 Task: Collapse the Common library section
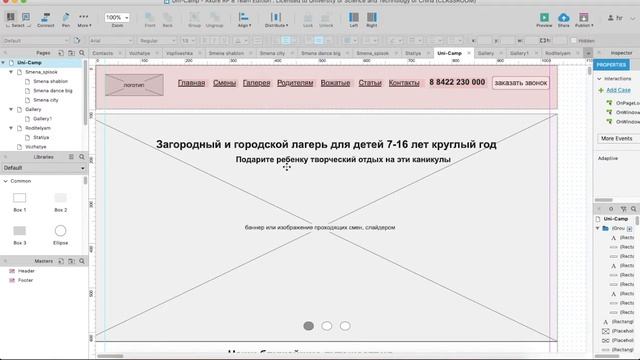[5, 181]
